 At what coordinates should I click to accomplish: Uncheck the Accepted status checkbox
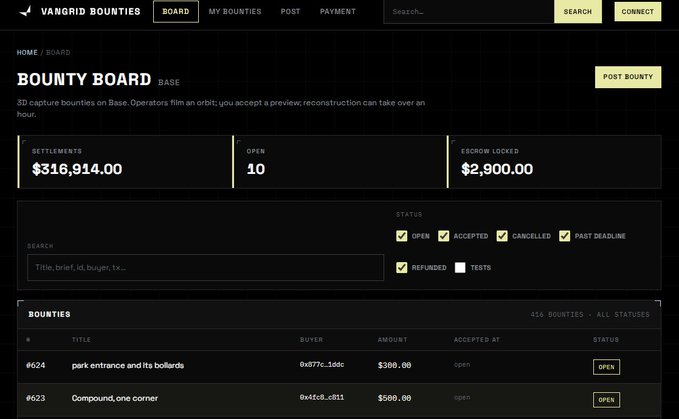pos(443,236)
